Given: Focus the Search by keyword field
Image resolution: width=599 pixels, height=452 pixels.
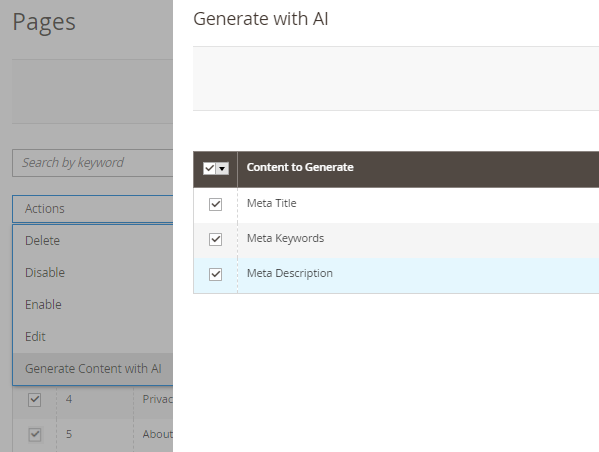Looking at the screenshot, I should [x=93, y=163].
